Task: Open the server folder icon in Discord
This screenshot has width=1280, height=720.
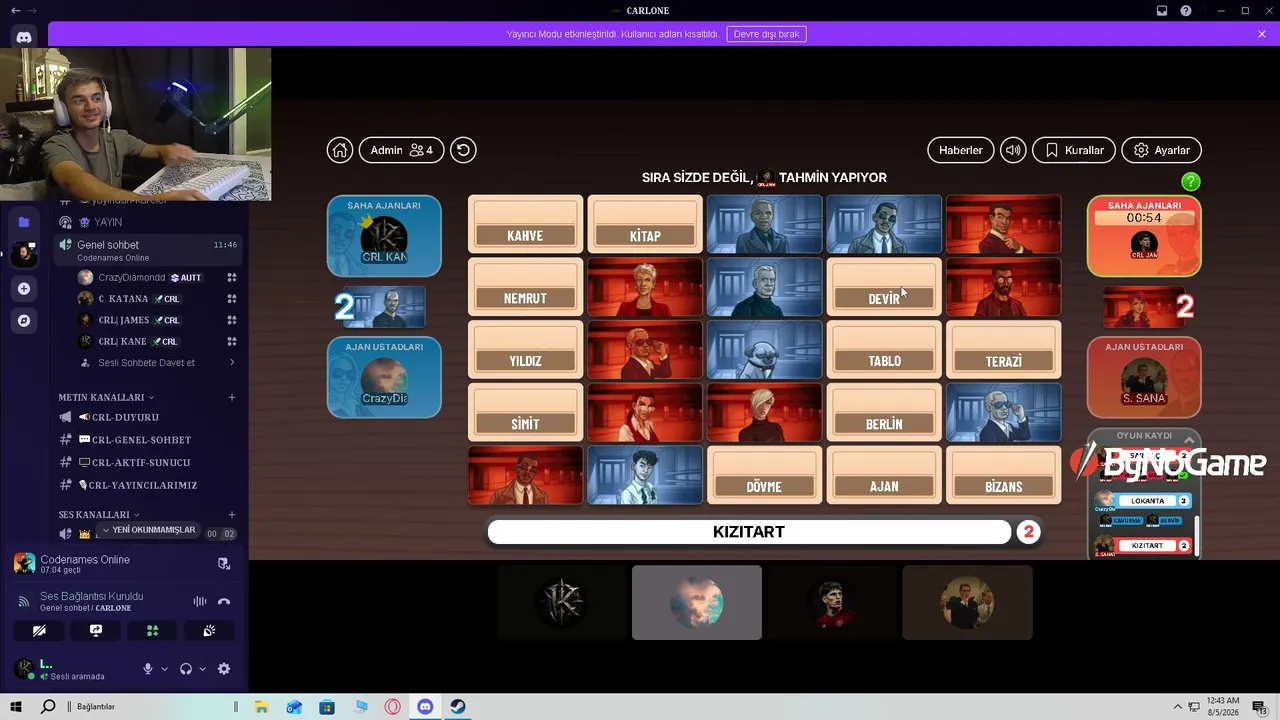Action: (x=24, y=221)
